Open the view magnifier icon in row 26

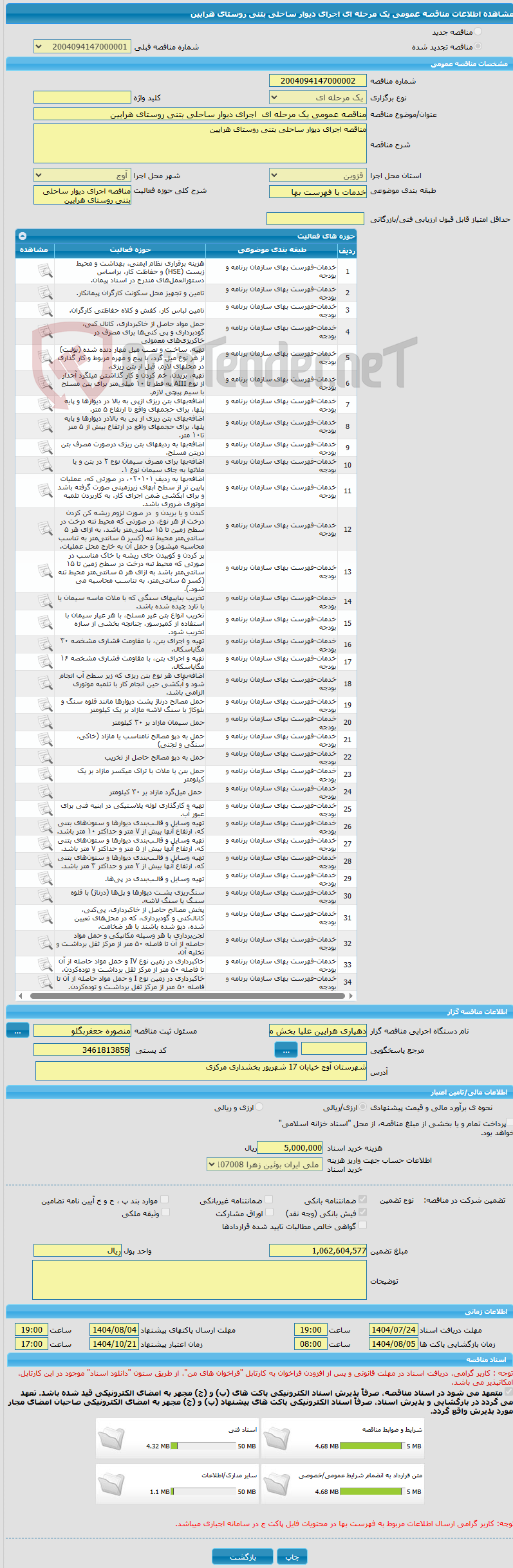click(x=44, y=826)
